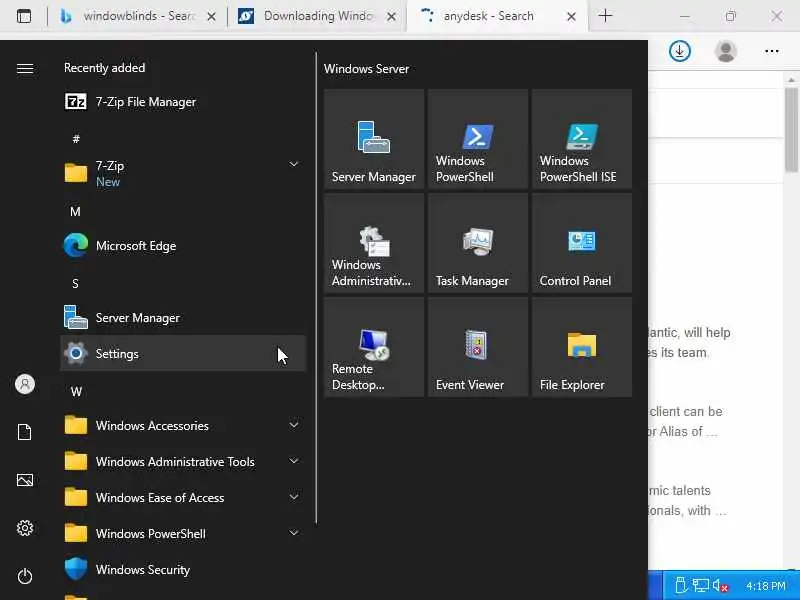Open the Control Panel tile
The height and width of the screenshot is (600, 800).
pos(582,243)
